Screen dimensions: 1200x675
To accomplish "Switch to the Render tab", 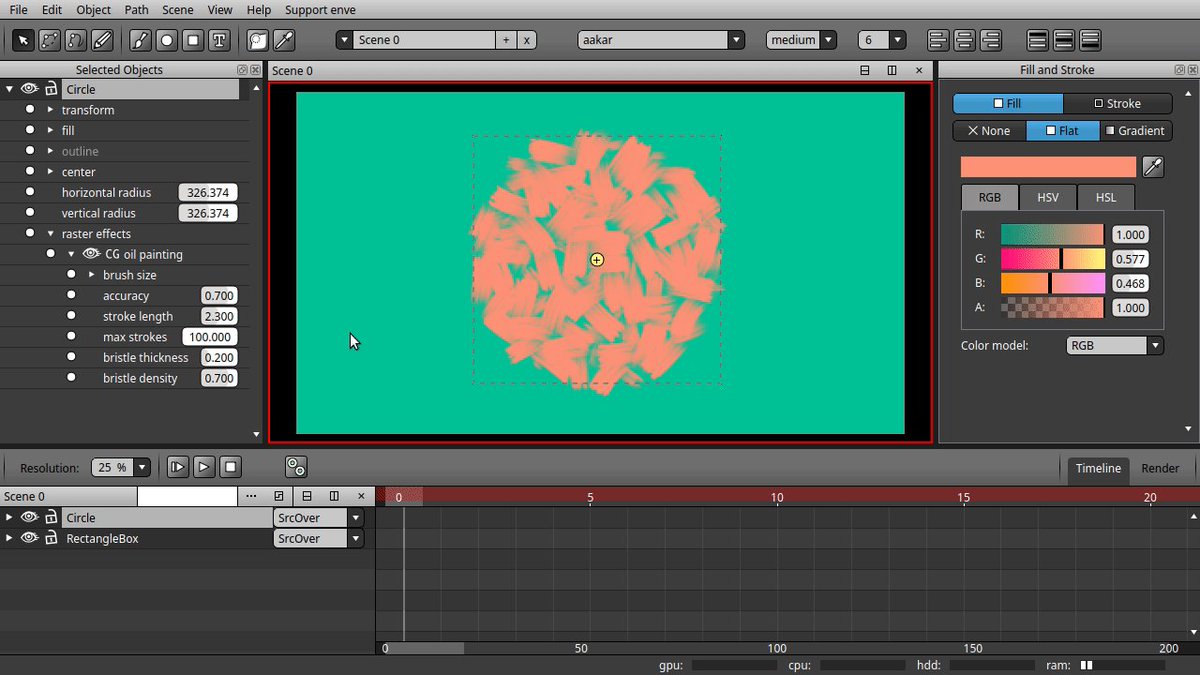I will [x=1160, y=468].
